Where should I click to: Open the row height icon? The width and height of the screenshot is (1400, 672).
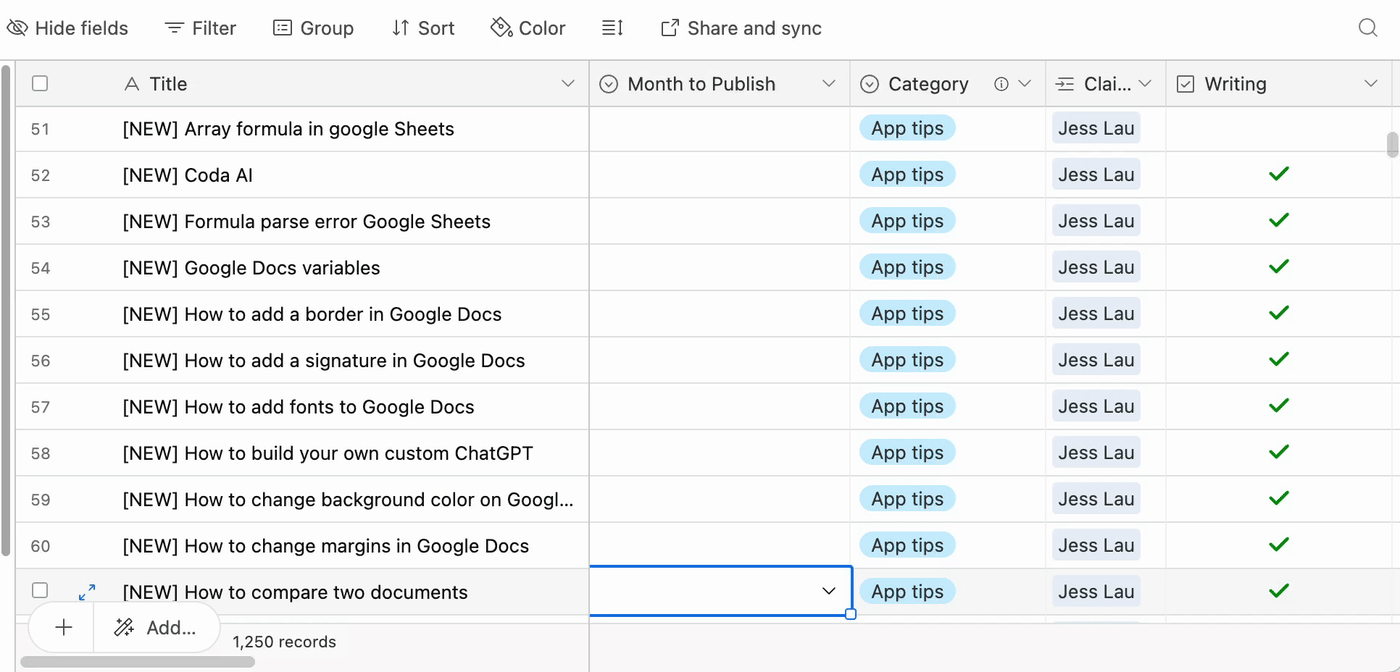(612, 28)
